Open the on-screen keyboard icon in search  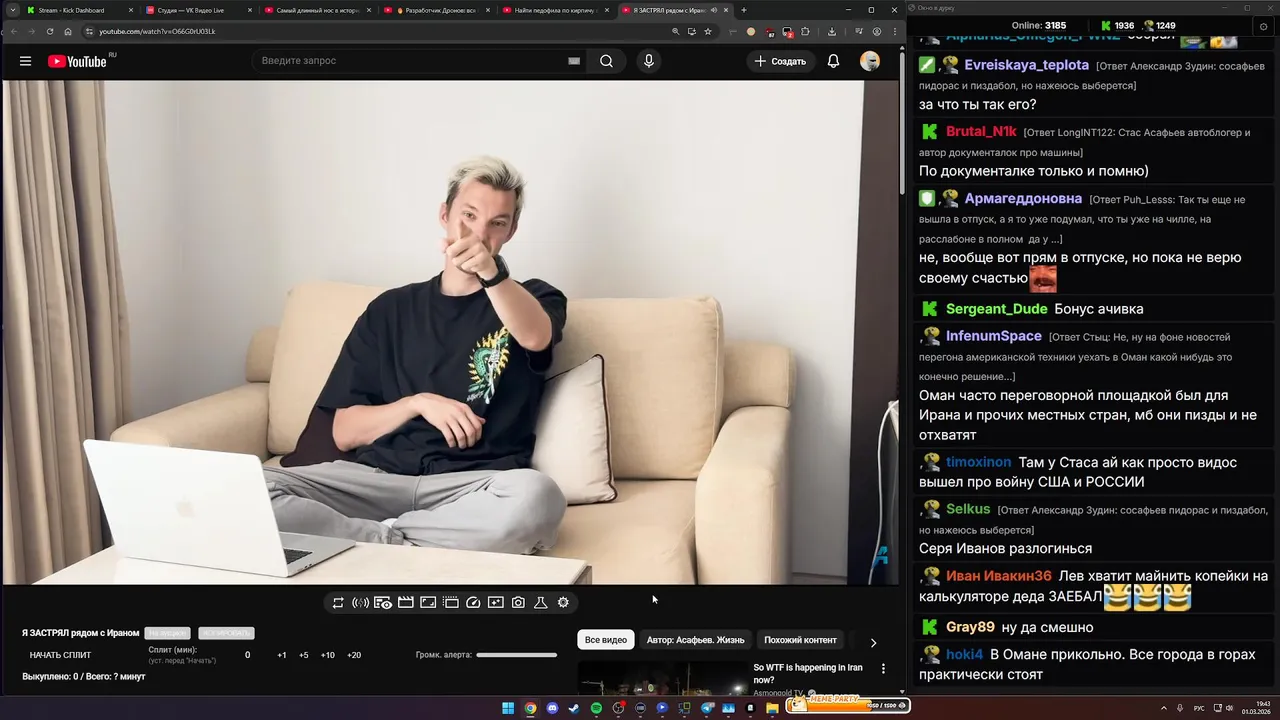pyautogui.click(x=574, y=61)
